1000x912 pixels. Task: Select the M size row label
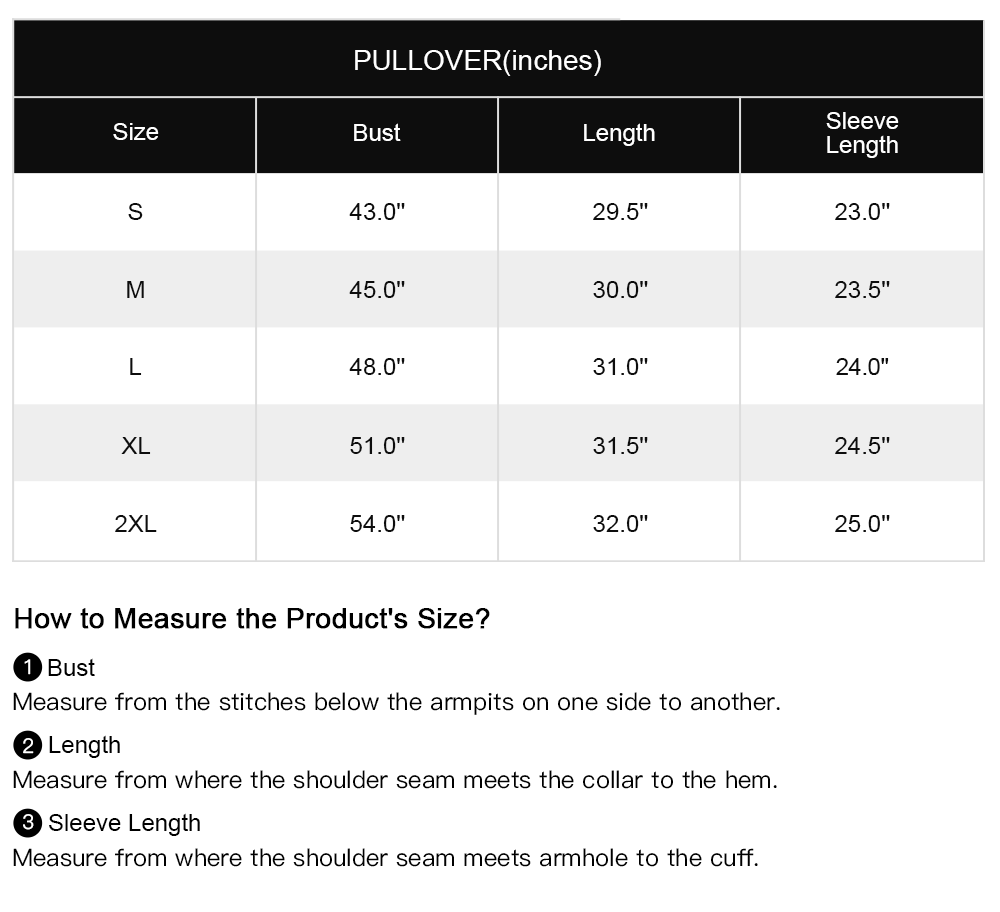[135, 290]
